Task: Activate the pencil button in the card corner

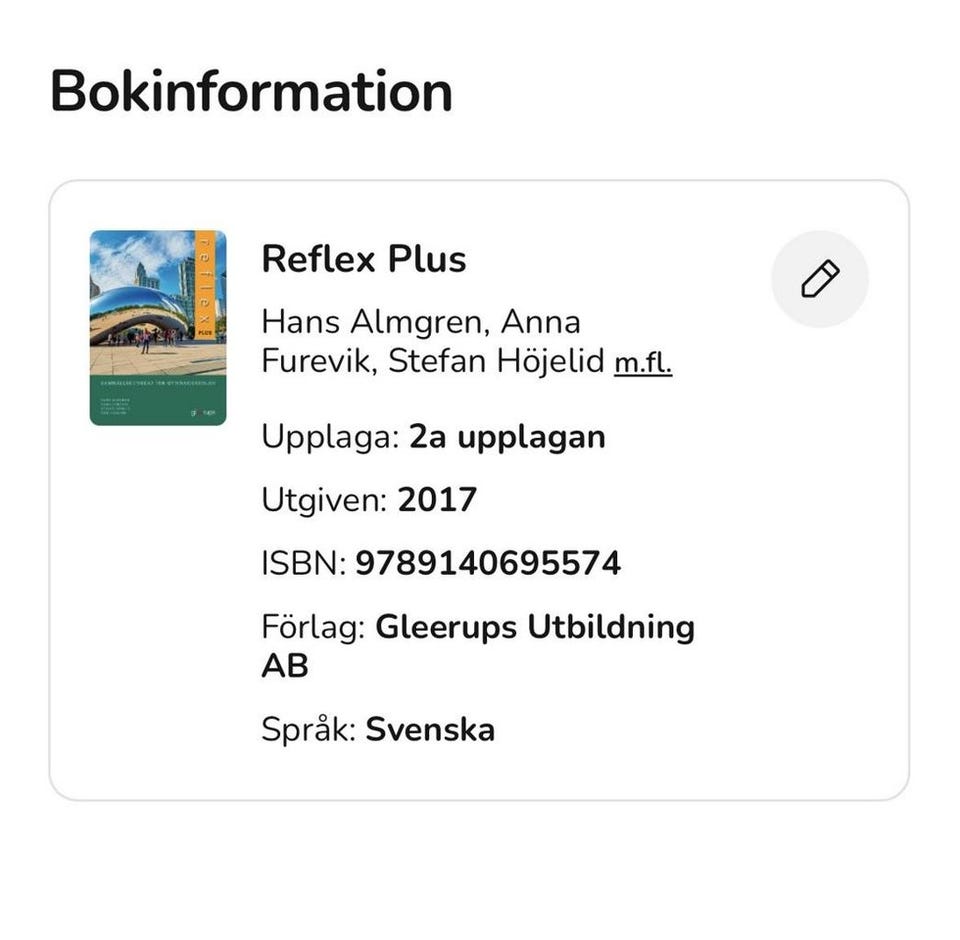Action: coord(819,277)
